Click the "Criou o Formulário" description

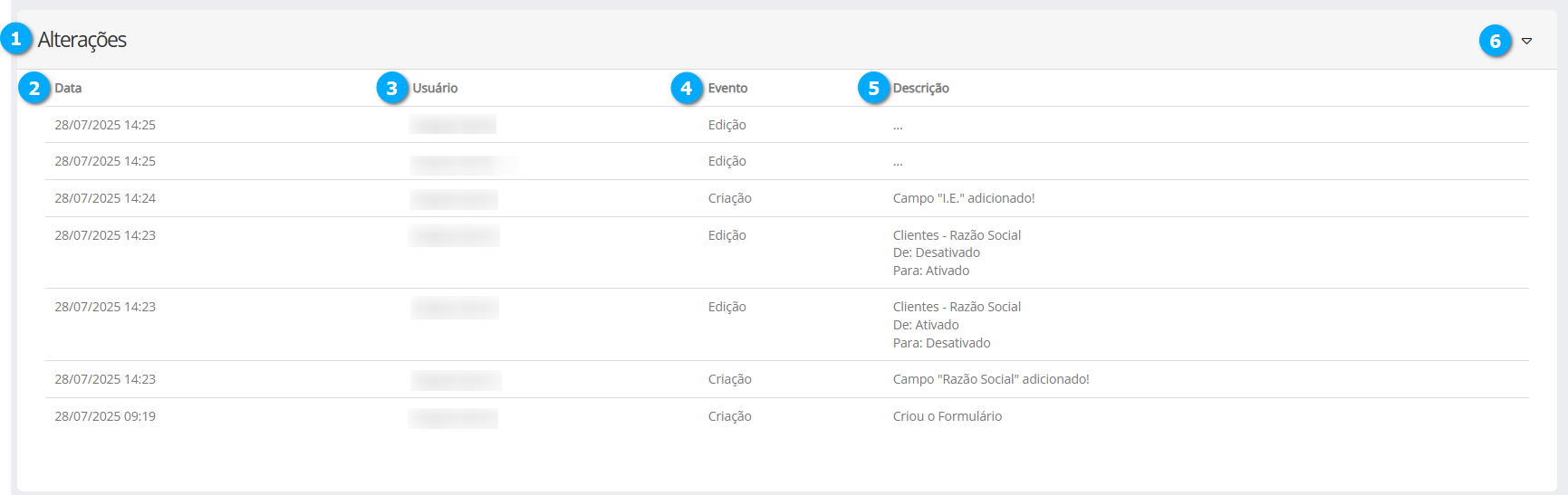(x=947, y=416)
